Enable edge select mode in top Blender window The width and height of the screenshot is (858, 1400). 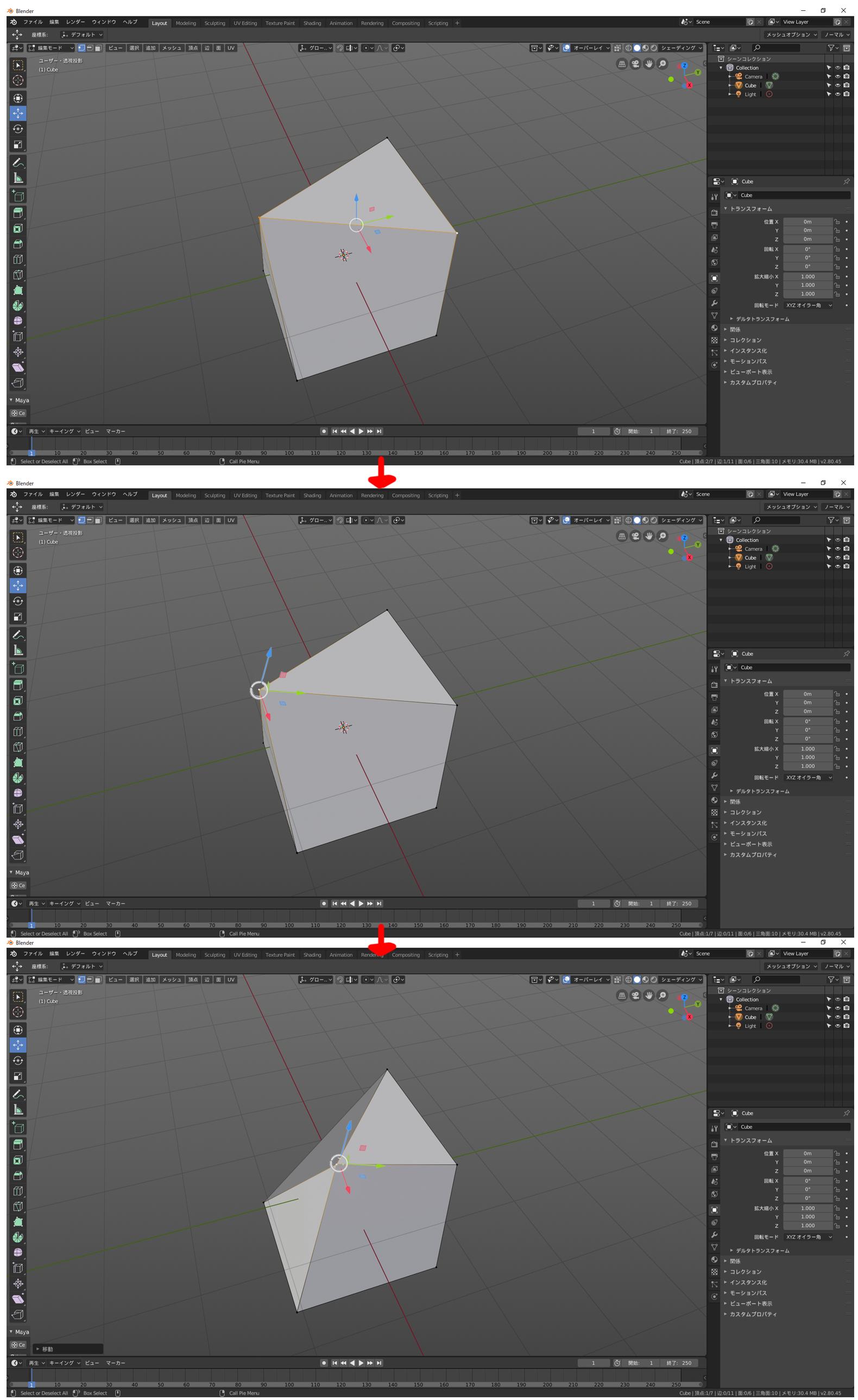coord(90,48)
